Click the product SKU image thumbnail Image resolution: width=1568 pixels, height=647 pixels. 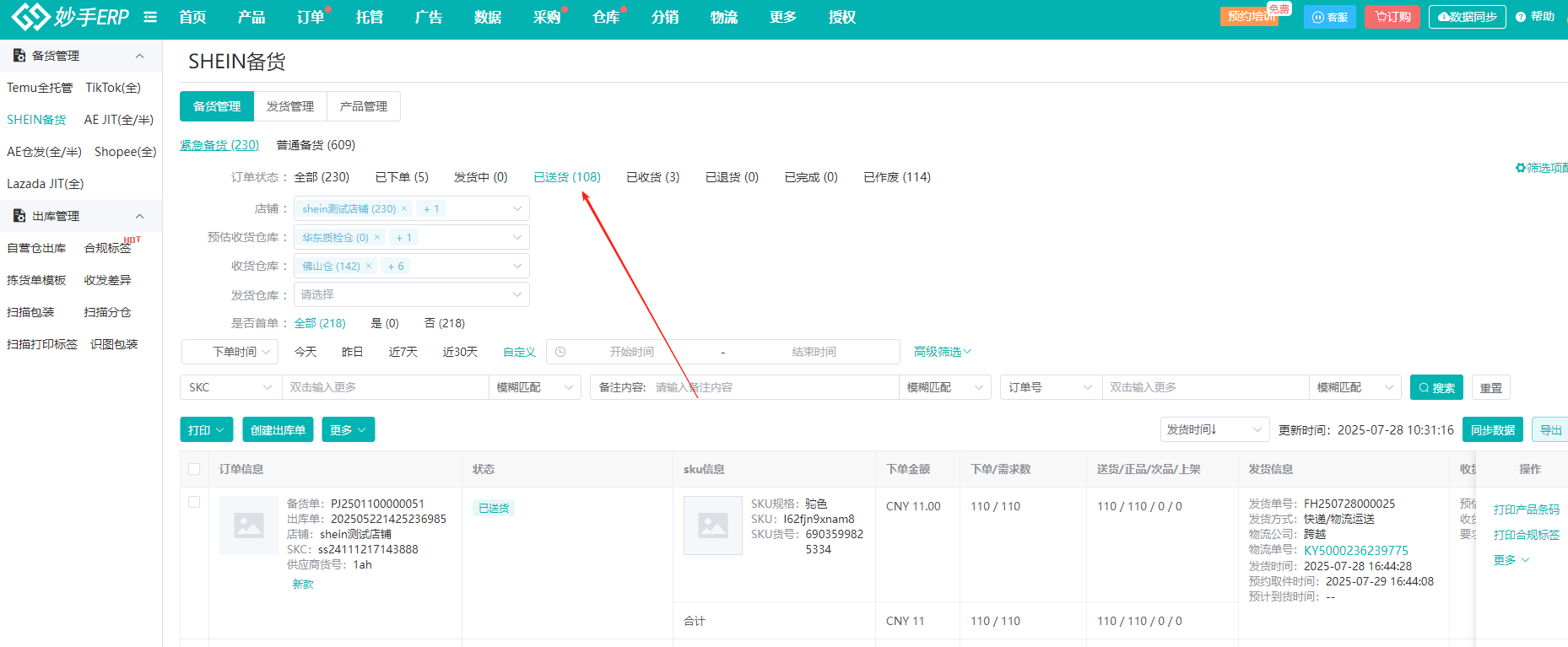pos(713,526)
